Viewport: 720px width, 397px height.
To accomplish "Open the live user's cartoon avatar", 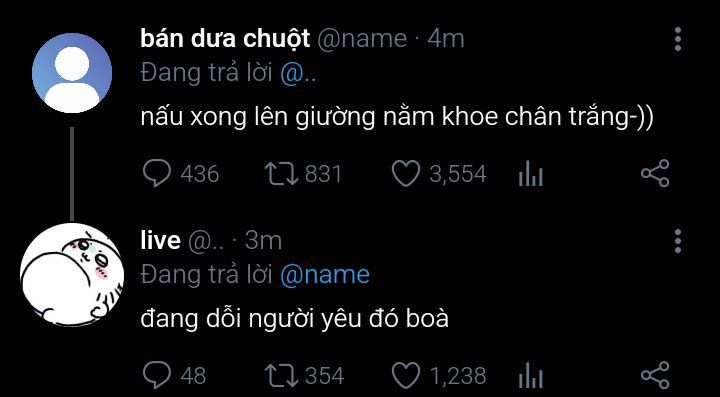I will 72,274.
